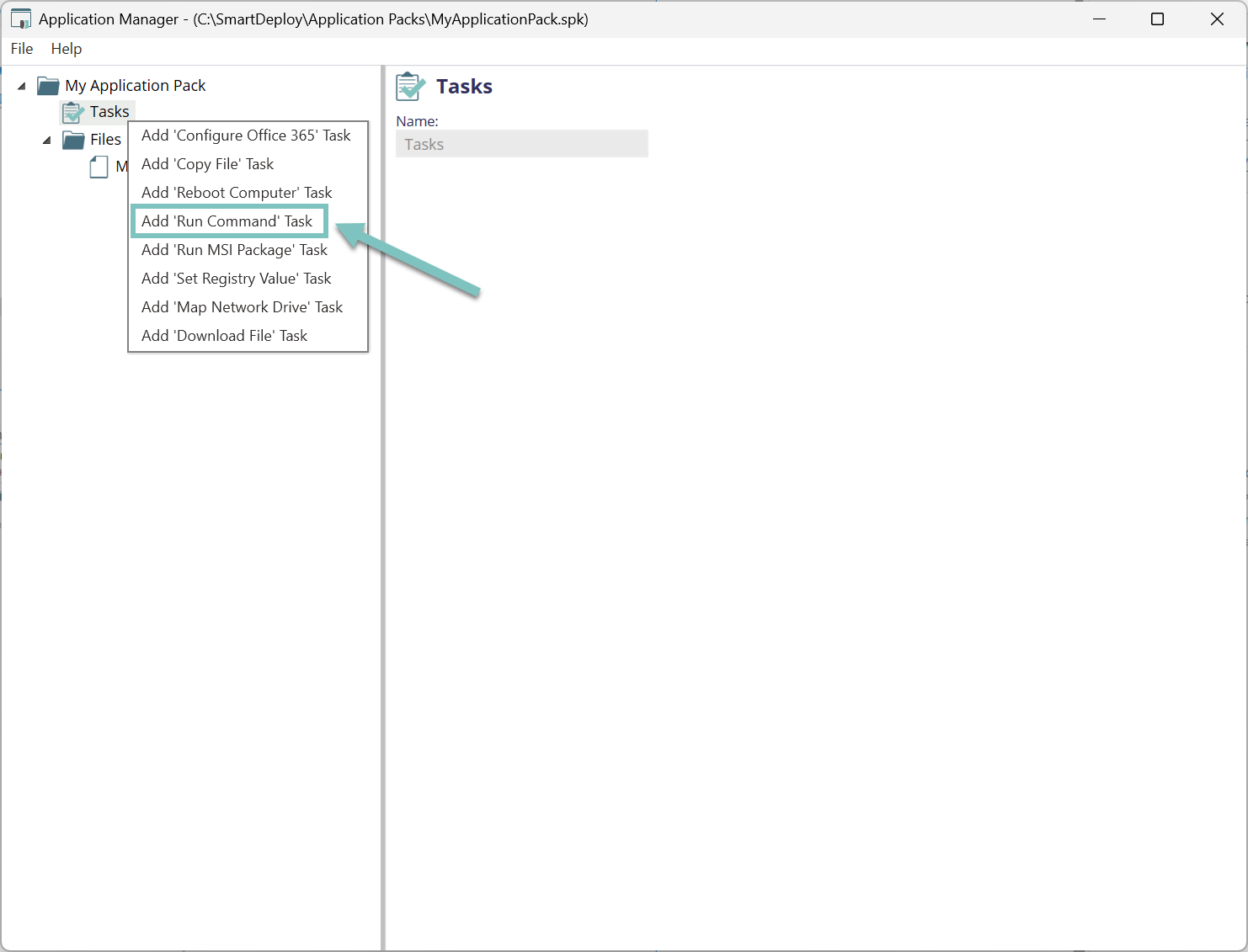Pick Add 'Map Network Drive' Task

(x=242, y=307)
